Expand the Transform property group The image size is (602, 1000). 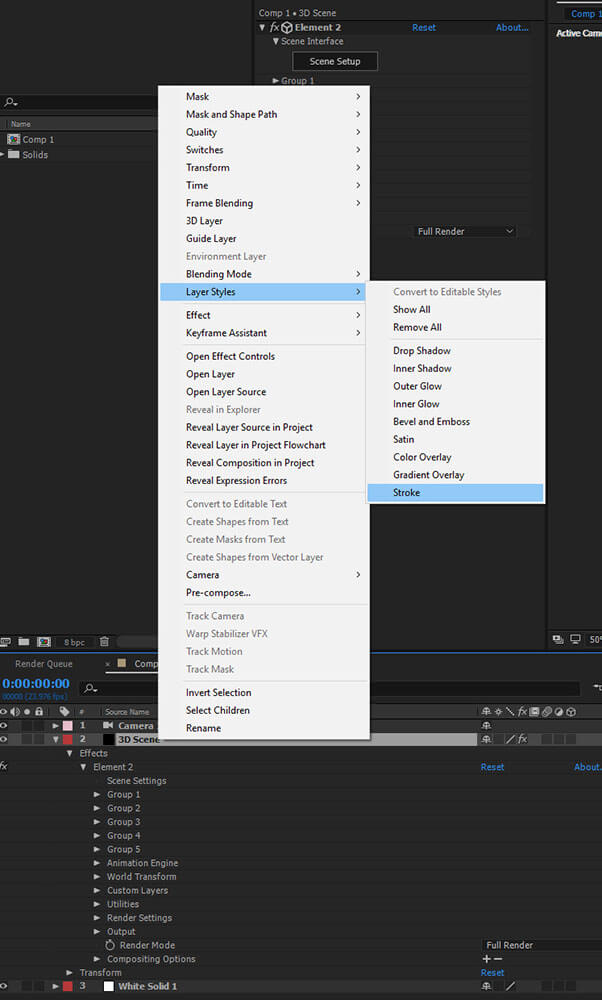click(x=70, y=973)
